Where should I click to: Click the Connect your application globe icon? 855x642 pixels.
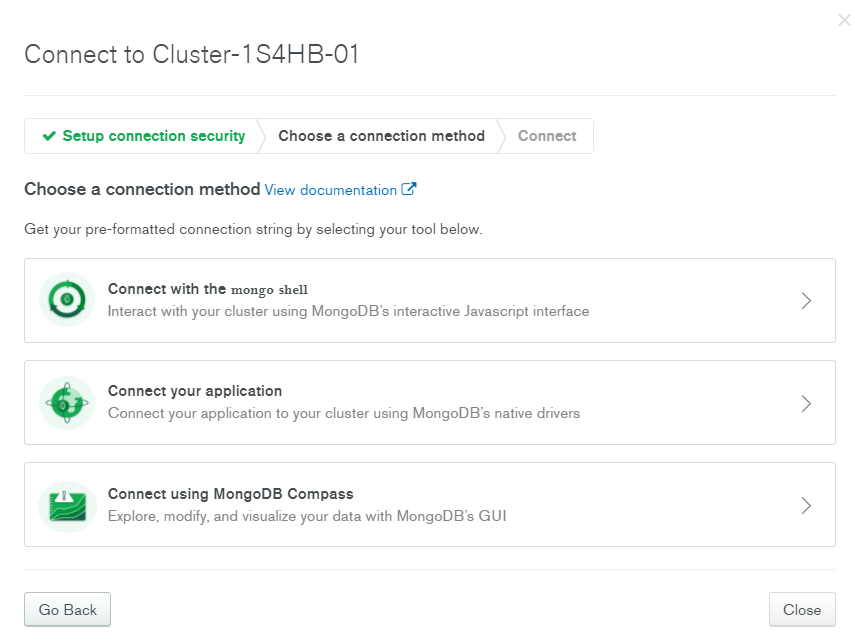pyautogui.click(x=67, y=403)
